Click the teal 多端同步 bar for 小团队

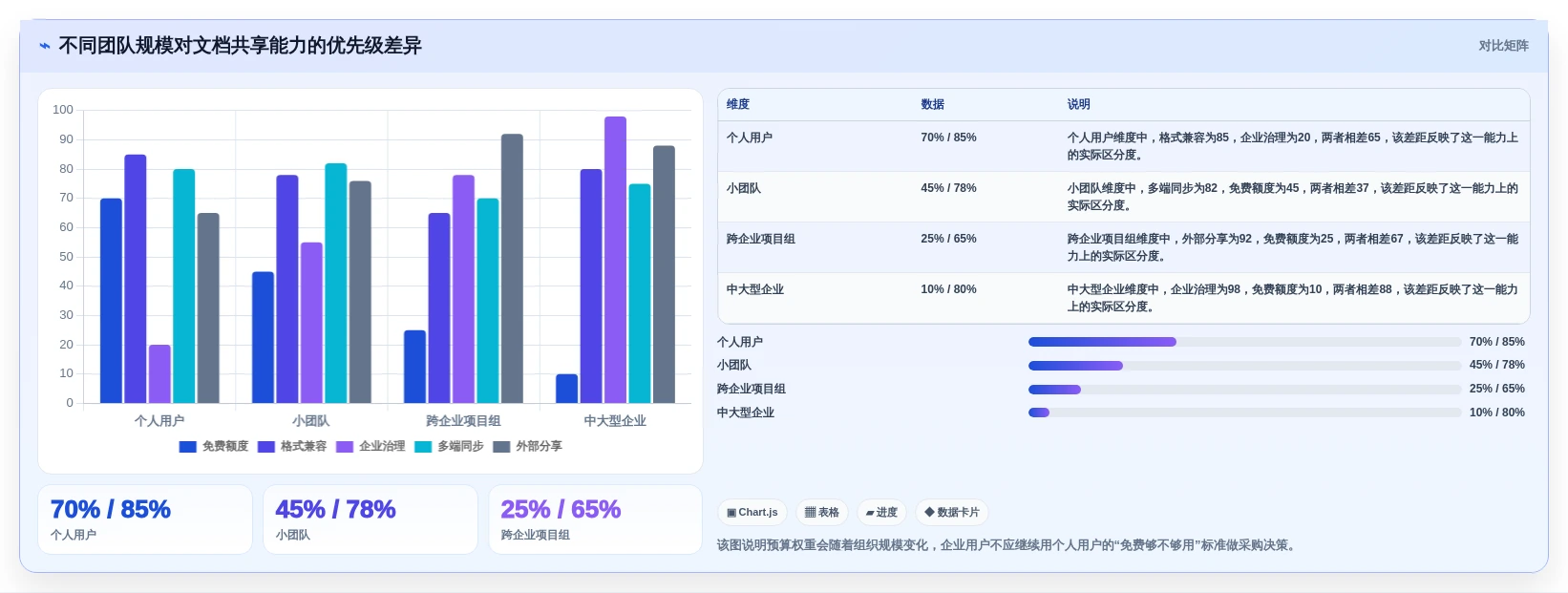tap(336, 284)
